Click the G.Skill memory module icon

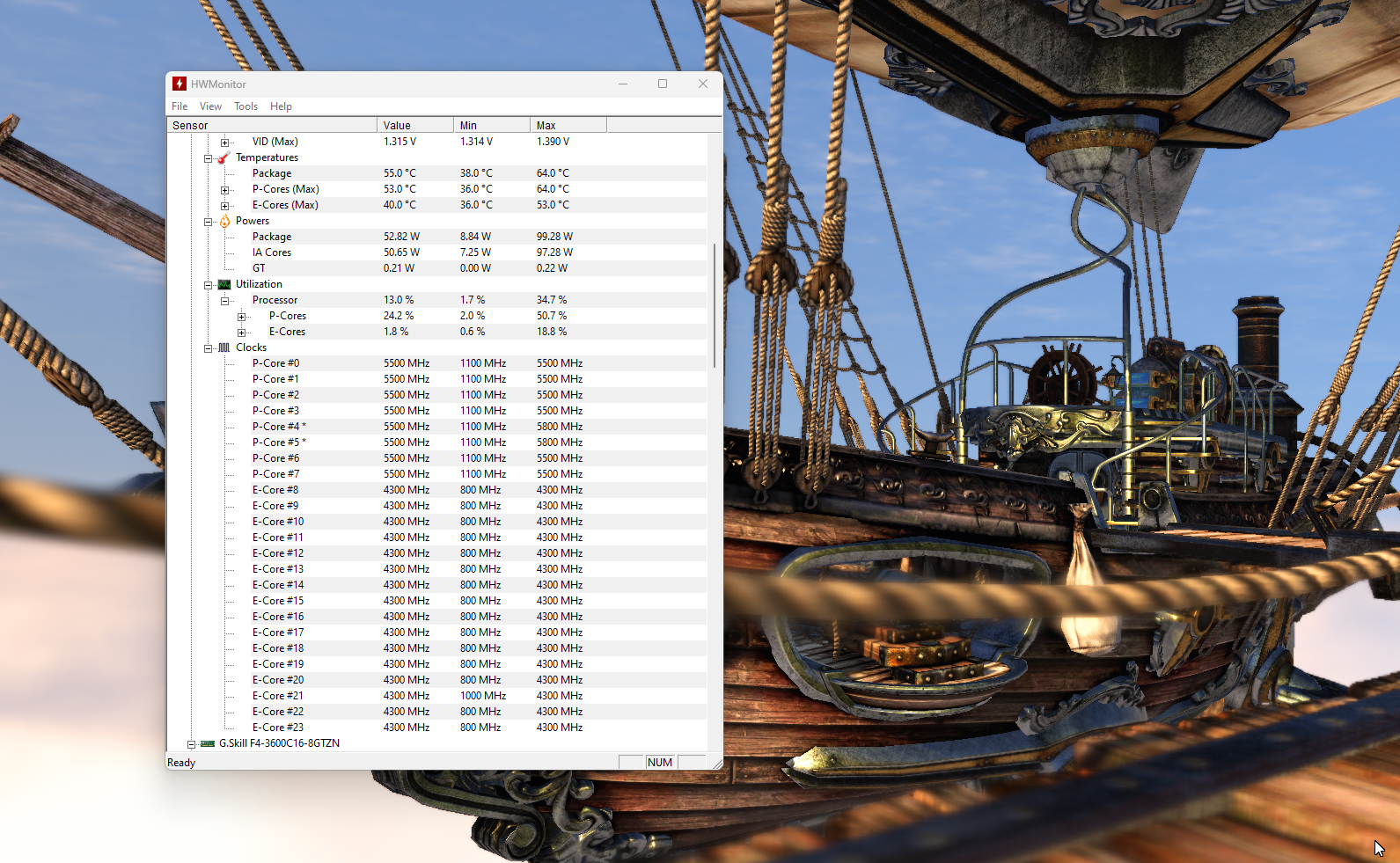coord(208,743)
